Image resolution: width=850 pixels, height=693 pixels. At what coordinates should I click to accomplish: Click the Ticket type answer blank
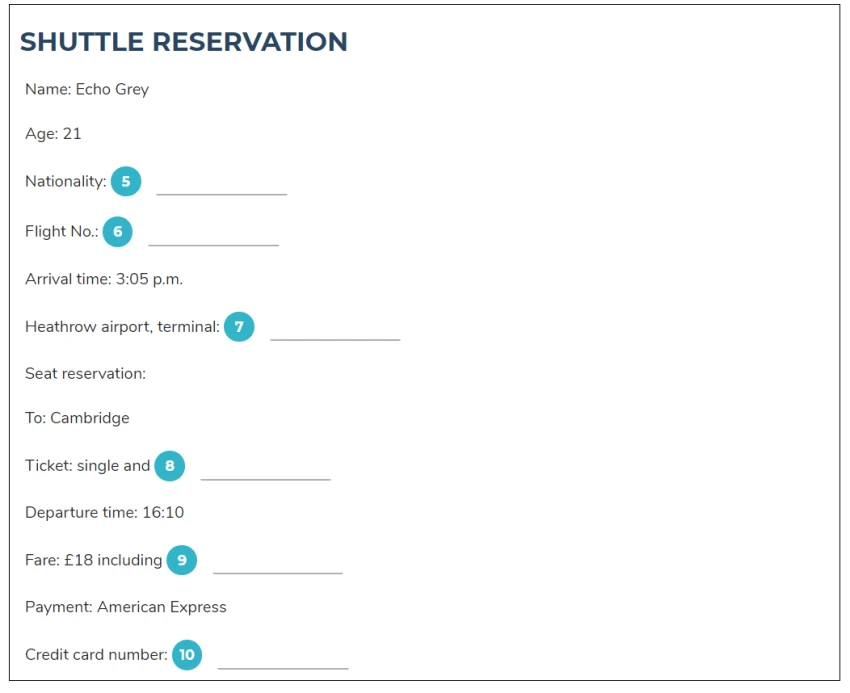266,469
